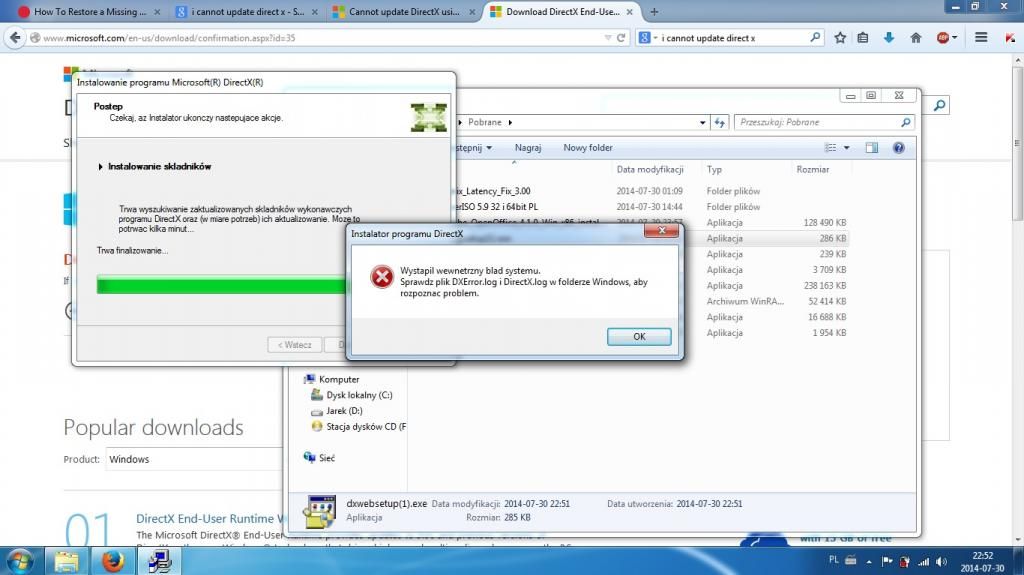Click the Product Windows dropdown field

point(193,459)
